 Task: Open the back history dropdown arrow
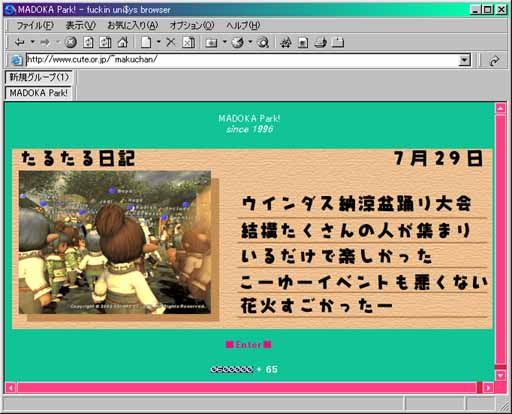(33, 42)
